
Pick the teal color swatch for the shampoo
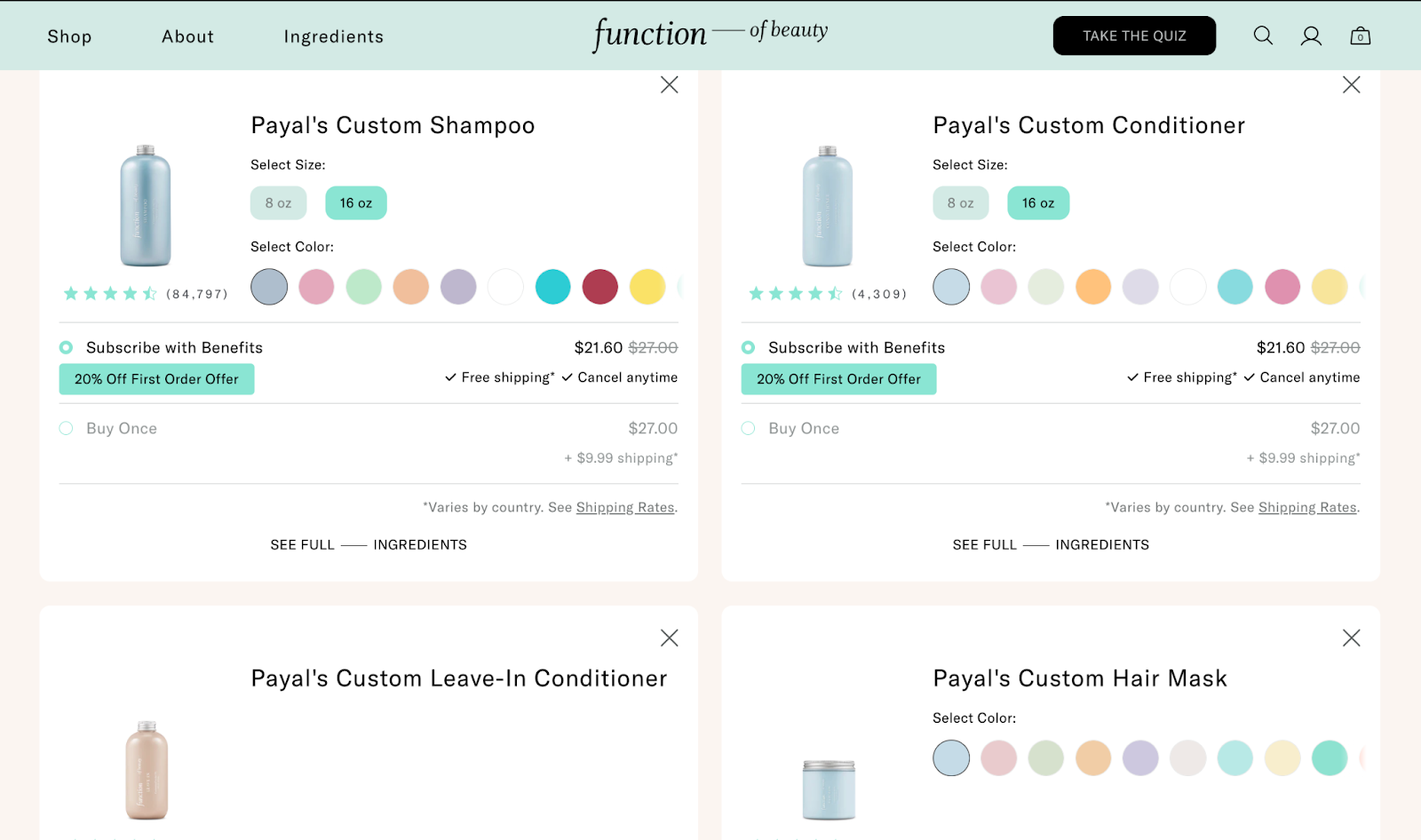pos(552,287)
